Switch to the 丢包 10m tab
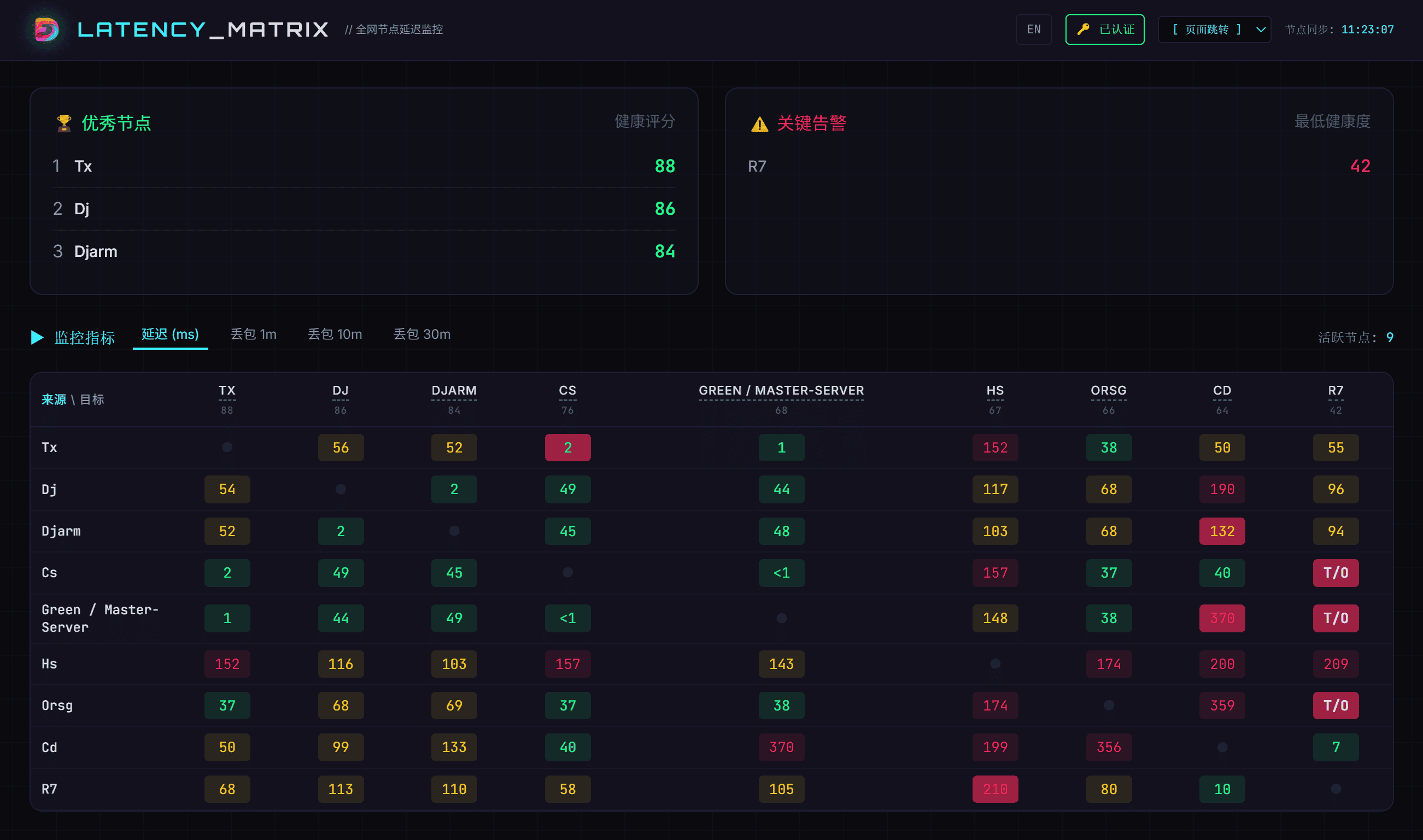The image size is (1423, 840). click(335, 334)
